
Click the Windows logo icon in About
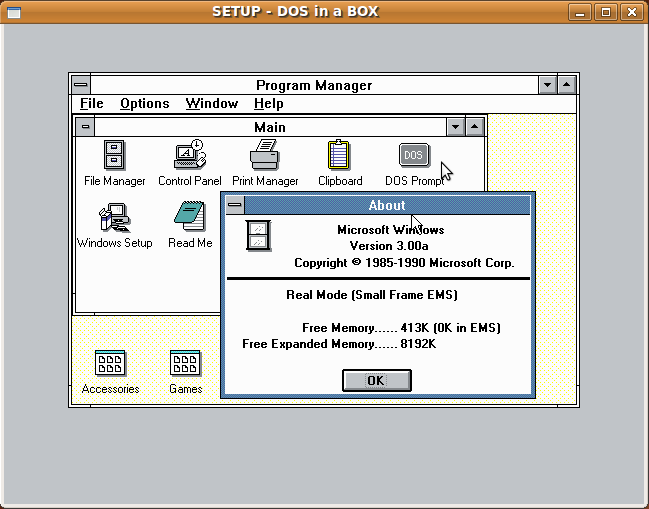[258, 236]
